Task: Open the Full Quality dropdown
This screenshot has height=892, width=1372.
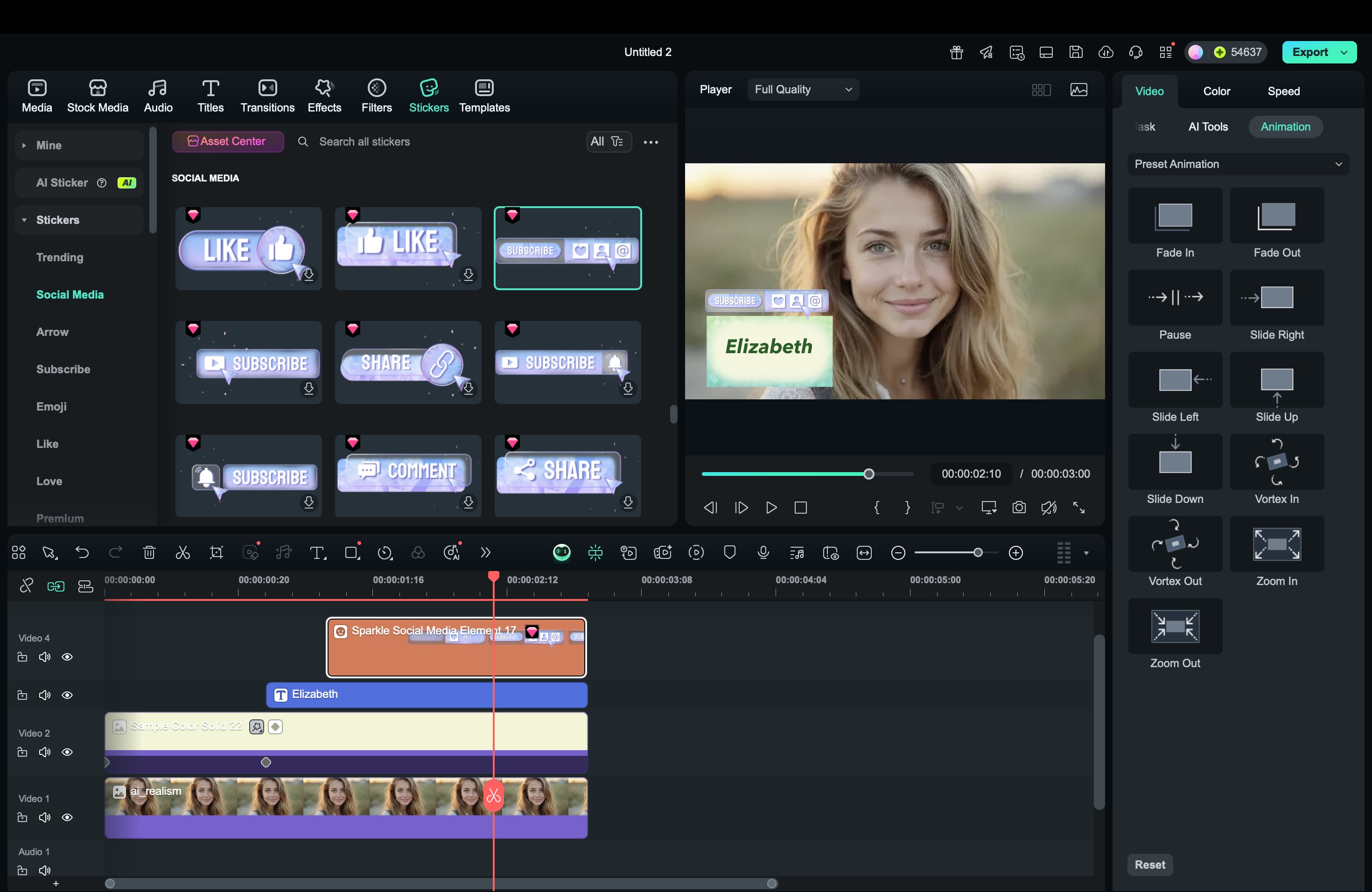Action: [803, 89]
